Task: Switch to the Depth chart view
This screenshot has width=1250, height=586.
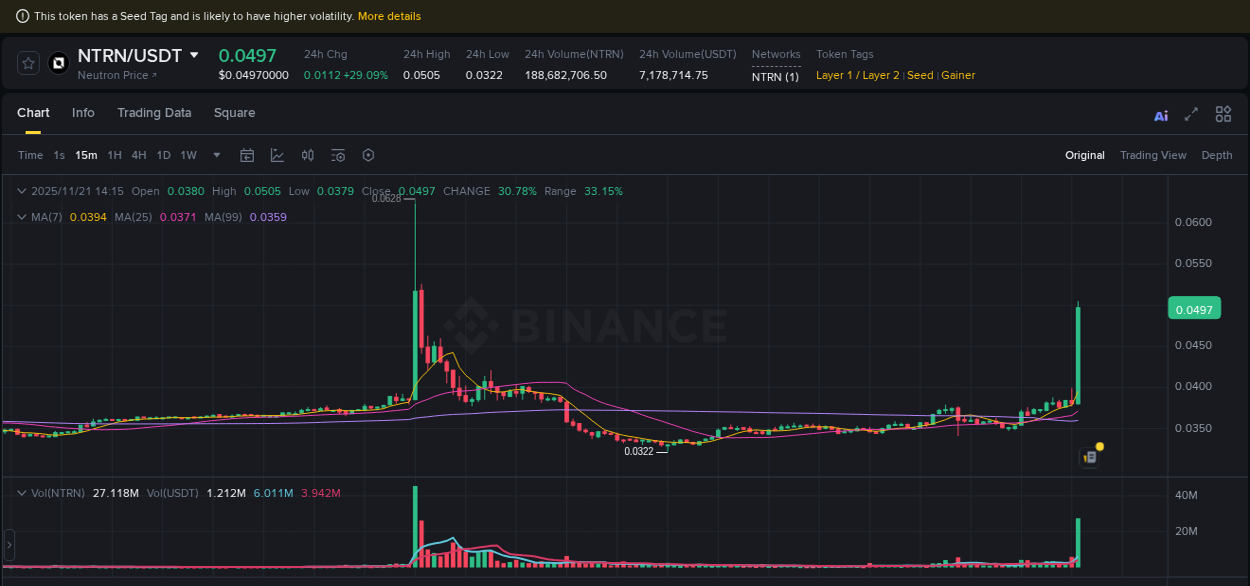Action: (x=1217, y=155)
